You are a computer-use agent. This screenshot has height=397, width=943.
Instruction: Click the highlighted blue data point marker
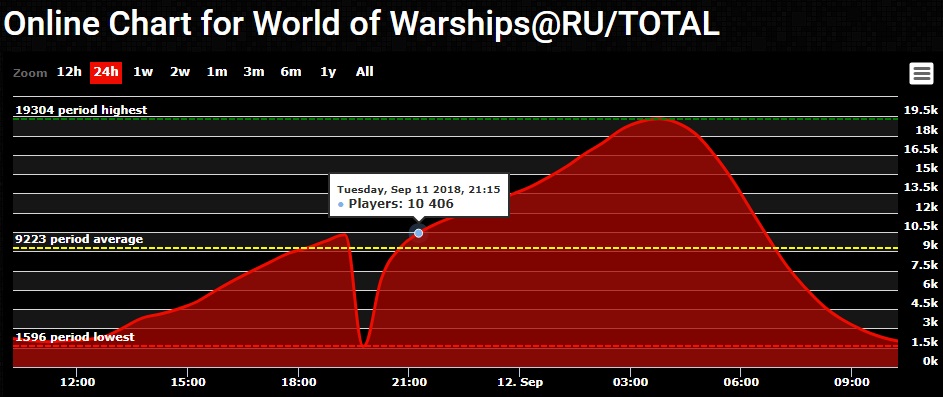tap(419, 233)
